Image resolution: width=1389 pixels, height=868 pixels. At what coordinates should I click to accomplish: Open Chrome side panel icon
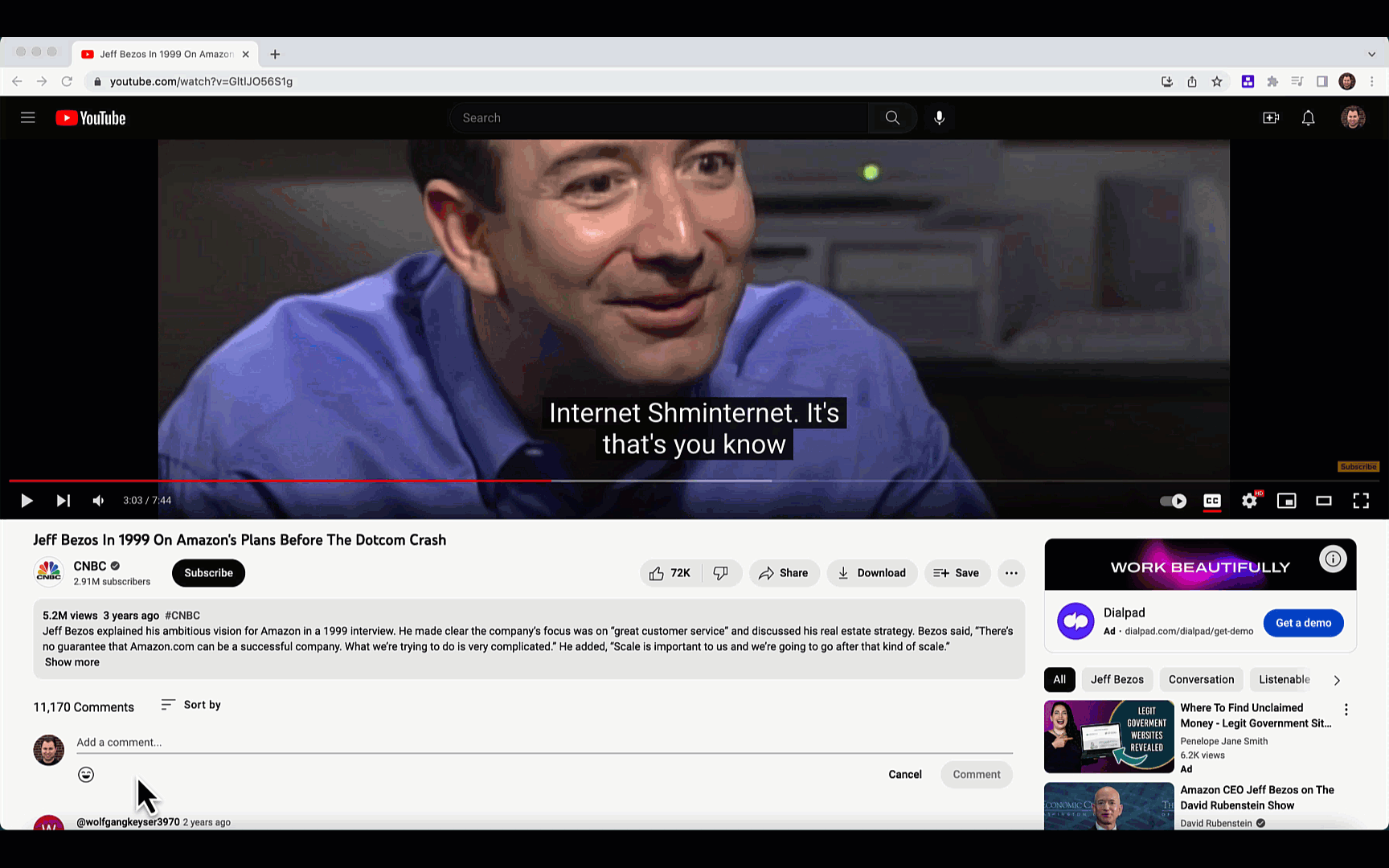coord(1322,81)
